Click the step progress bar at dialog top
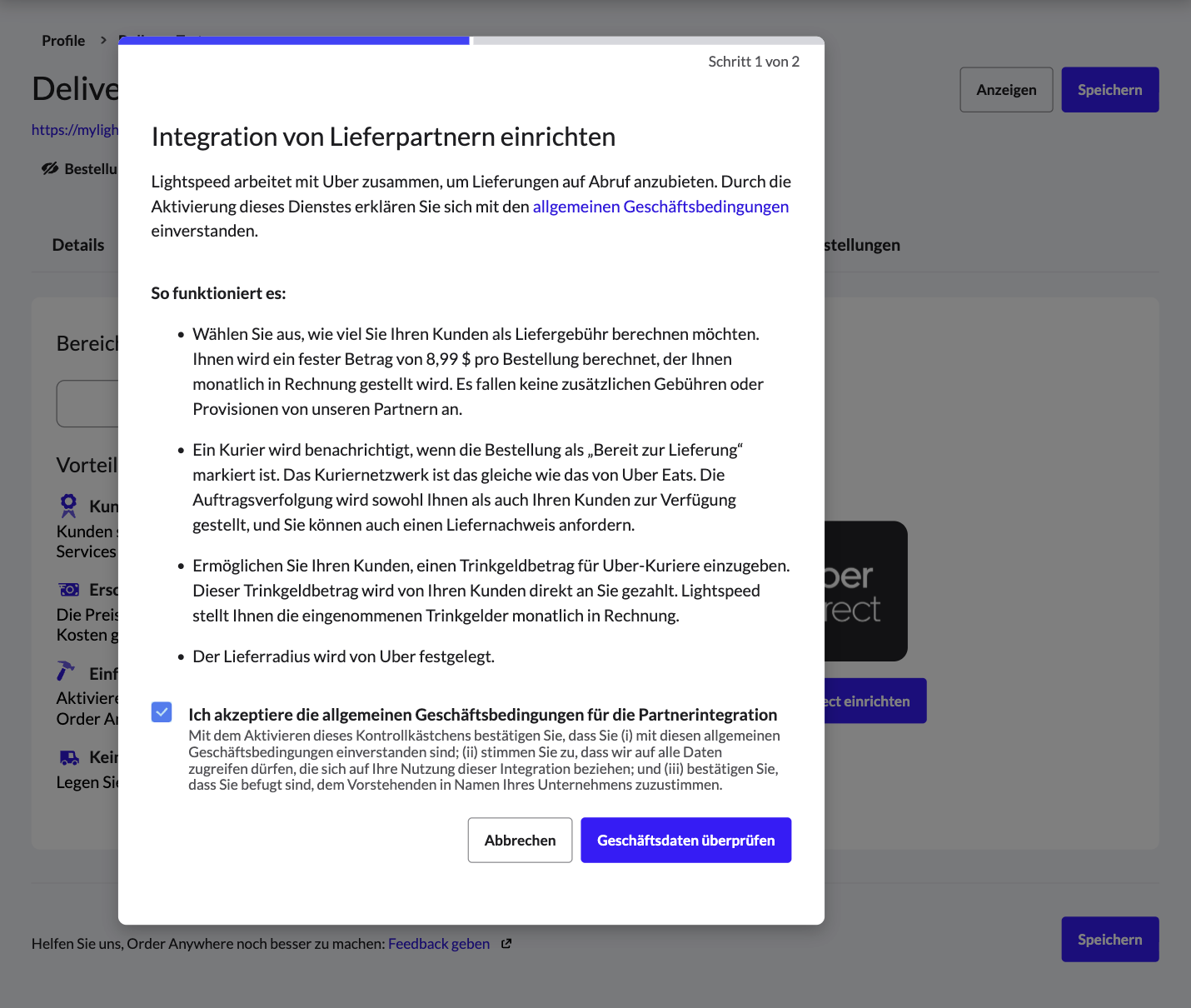Screen dimensions: 1191x1008 tap(471, 40)
